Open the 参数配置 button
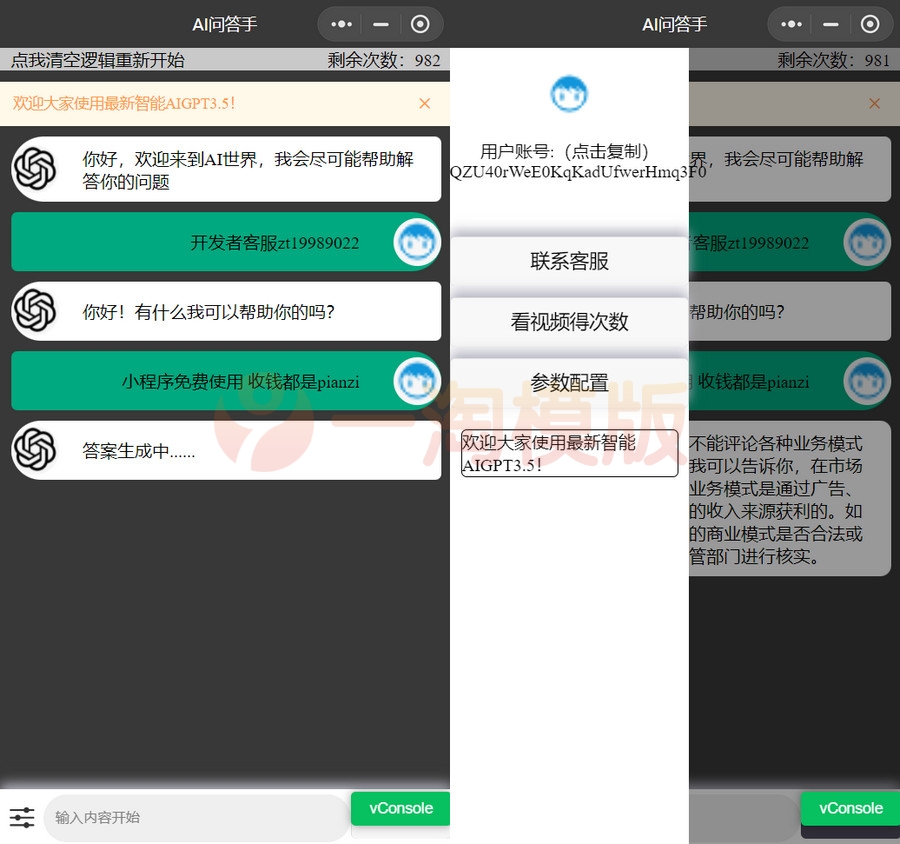This screenshot has height=844, width=900. point(569,382)
